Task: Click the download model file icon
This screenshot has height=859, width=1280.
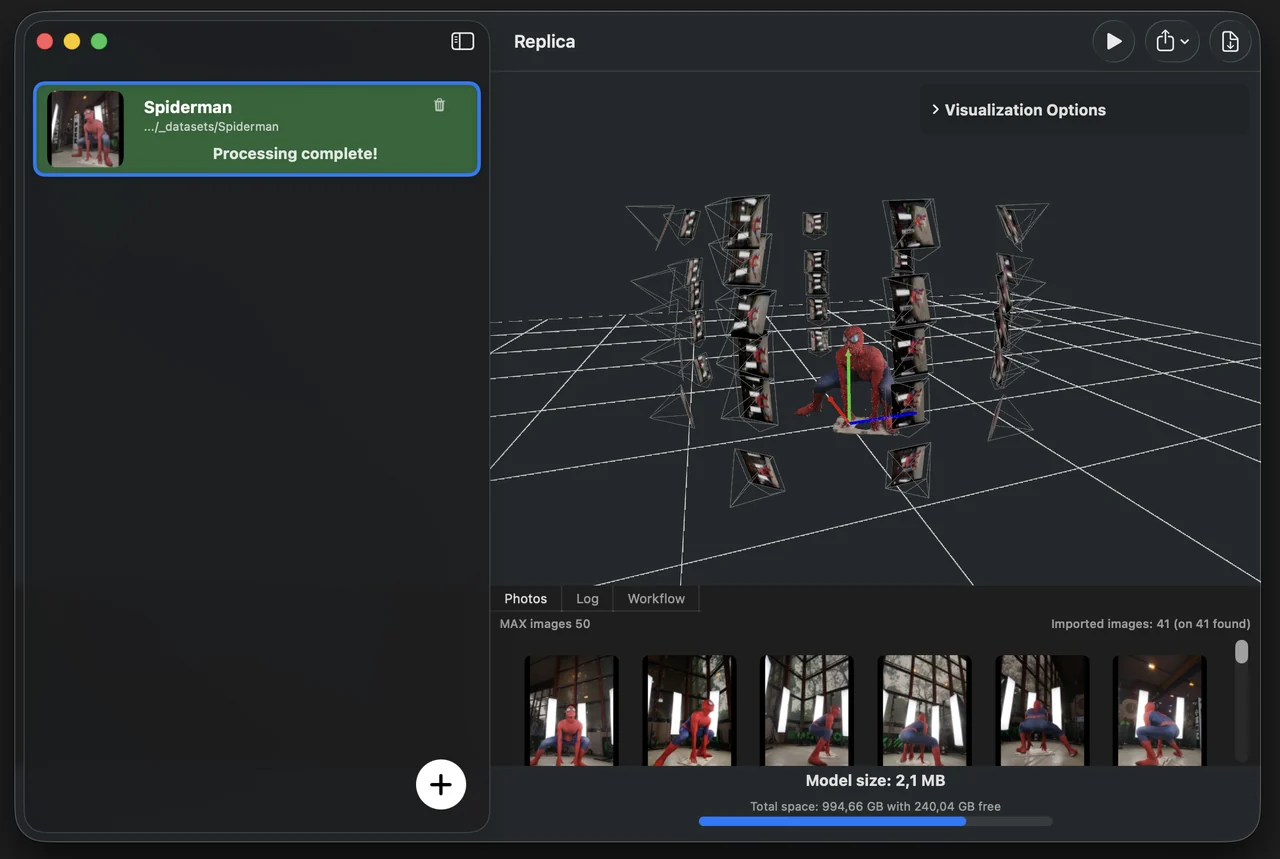Action: [x=1230, y=42]
